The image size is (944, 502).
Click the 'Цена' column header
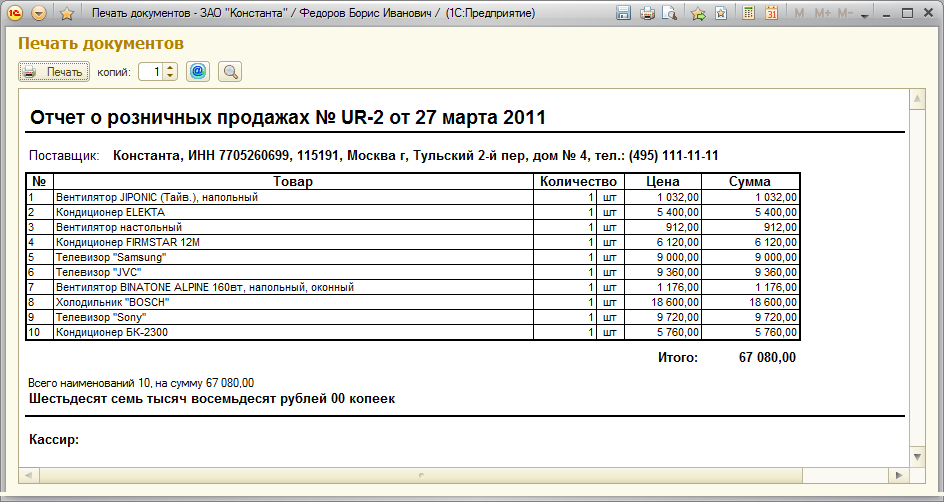coord(663,181)
